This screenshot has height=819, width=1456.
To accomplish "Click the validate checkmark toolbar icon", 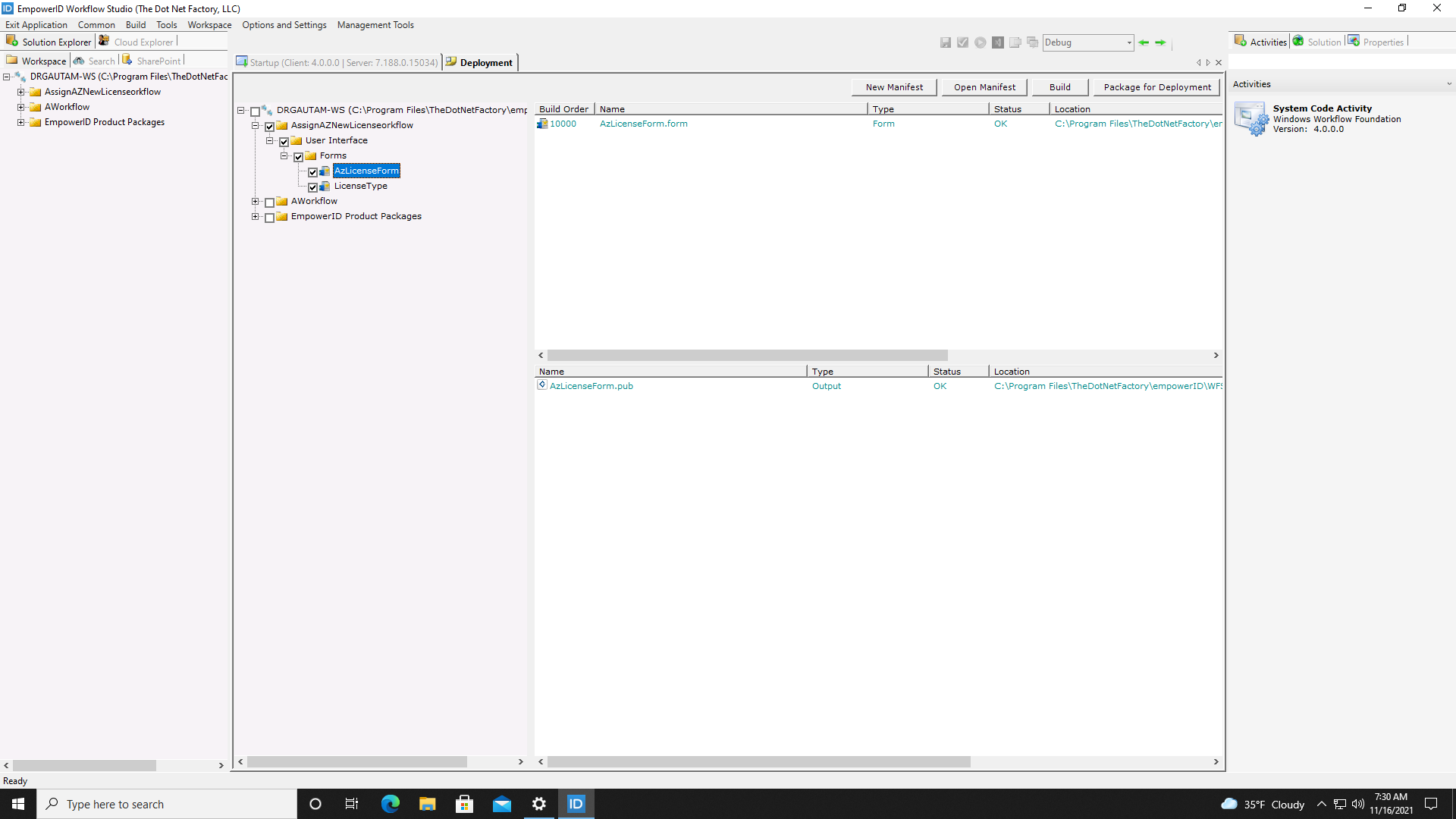I will 963,42.
